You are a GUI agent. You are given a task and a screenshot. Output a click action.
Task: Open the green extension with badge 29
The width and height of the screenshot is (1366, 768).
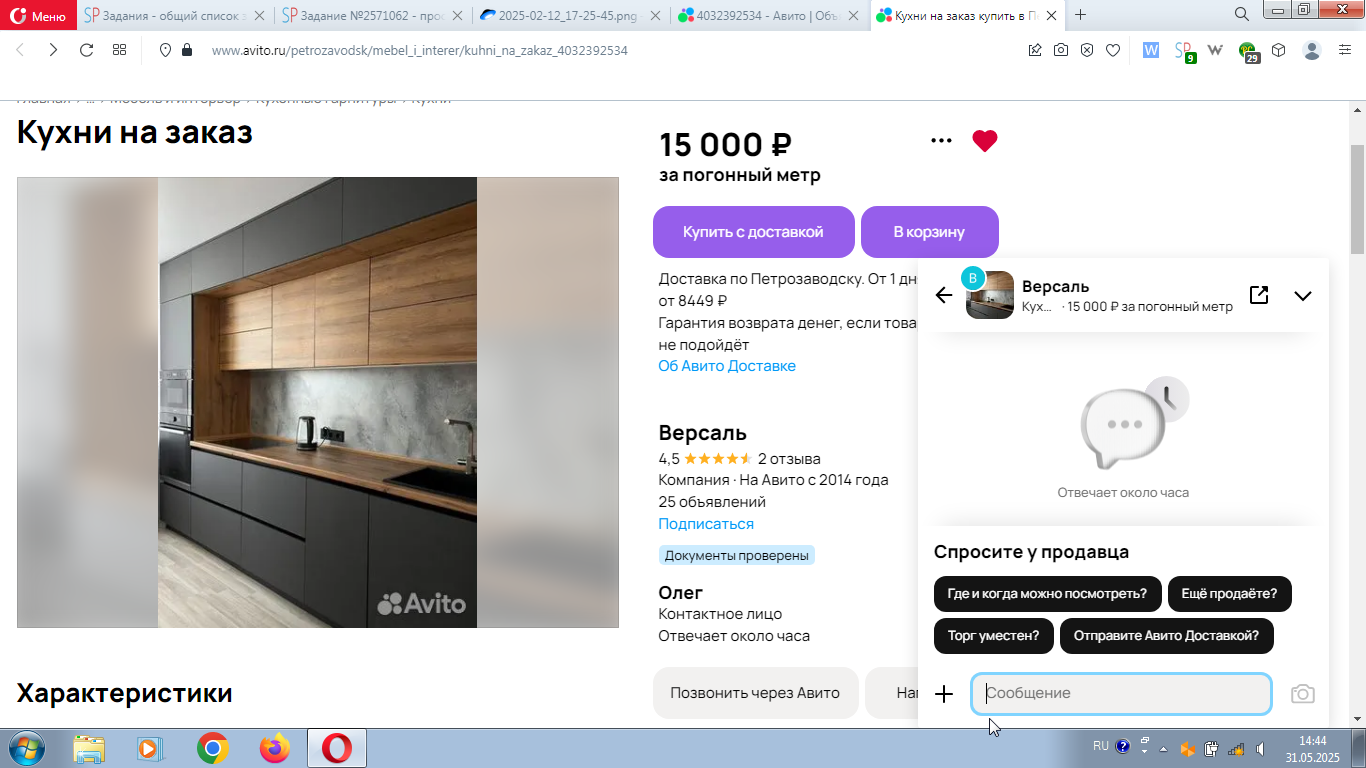click(x=1249, y=52)
